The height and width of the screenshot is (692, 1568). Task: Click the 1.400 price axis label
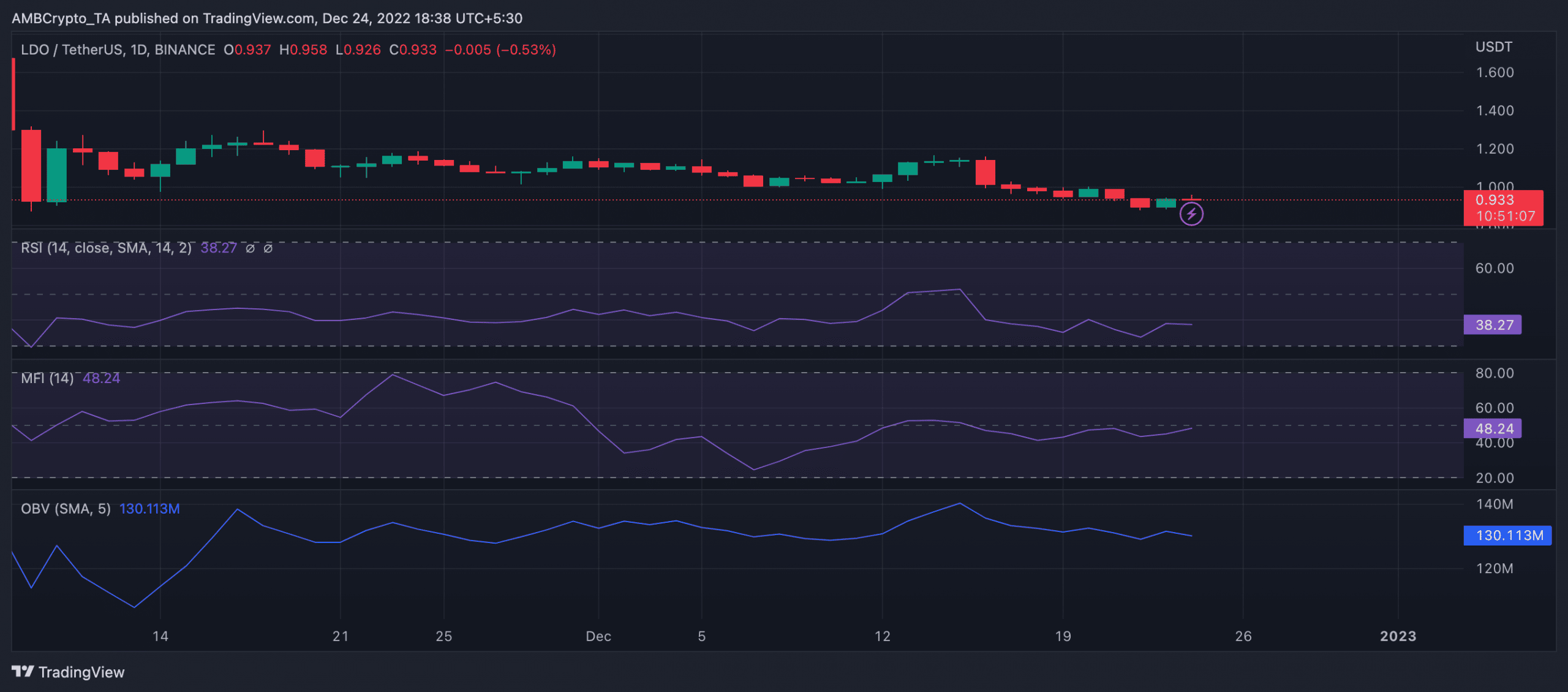1494,110
